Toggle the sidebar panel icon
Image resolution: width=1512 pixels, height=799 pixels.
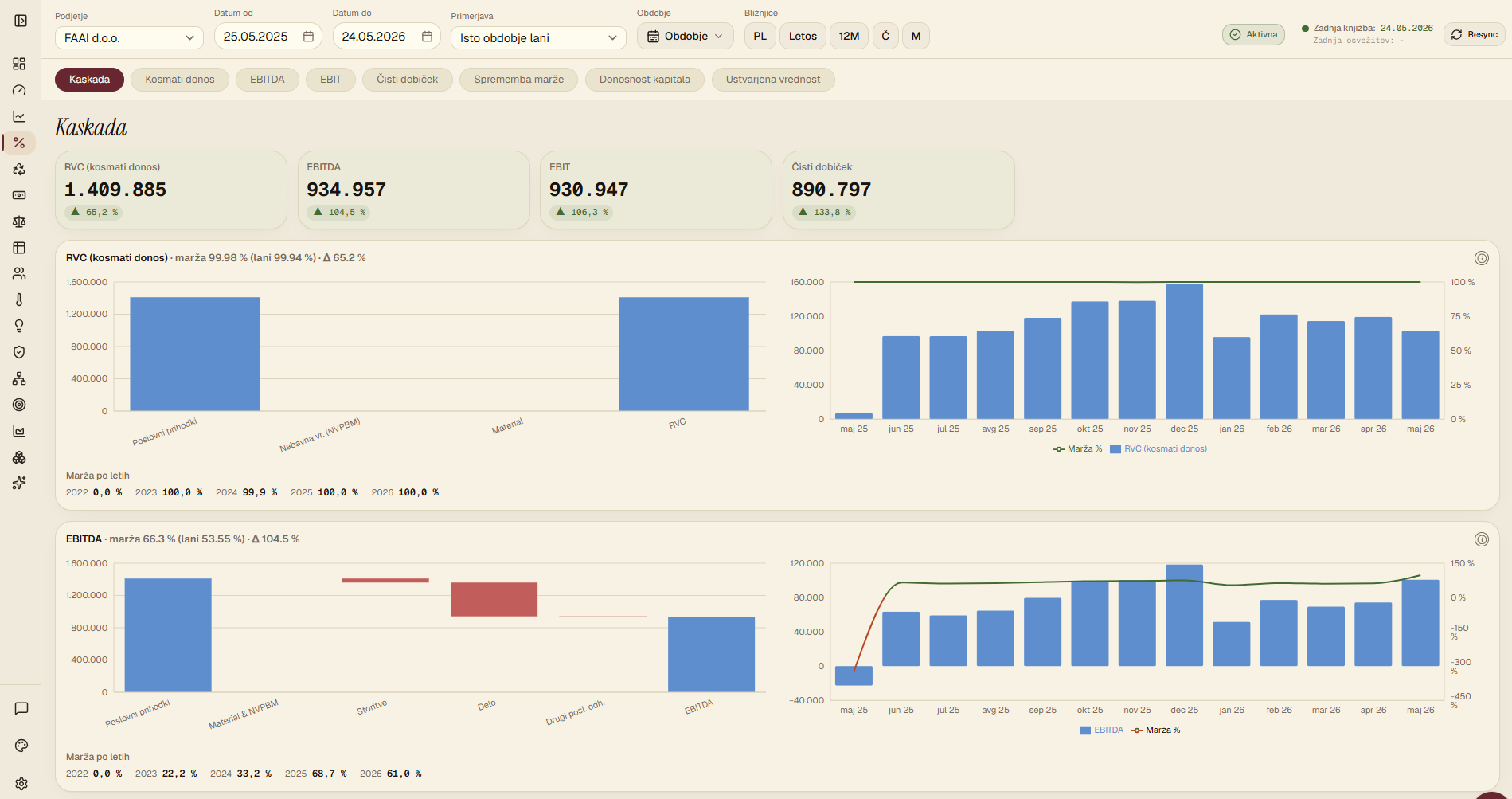pyautogui.click(x=21, y=21)
